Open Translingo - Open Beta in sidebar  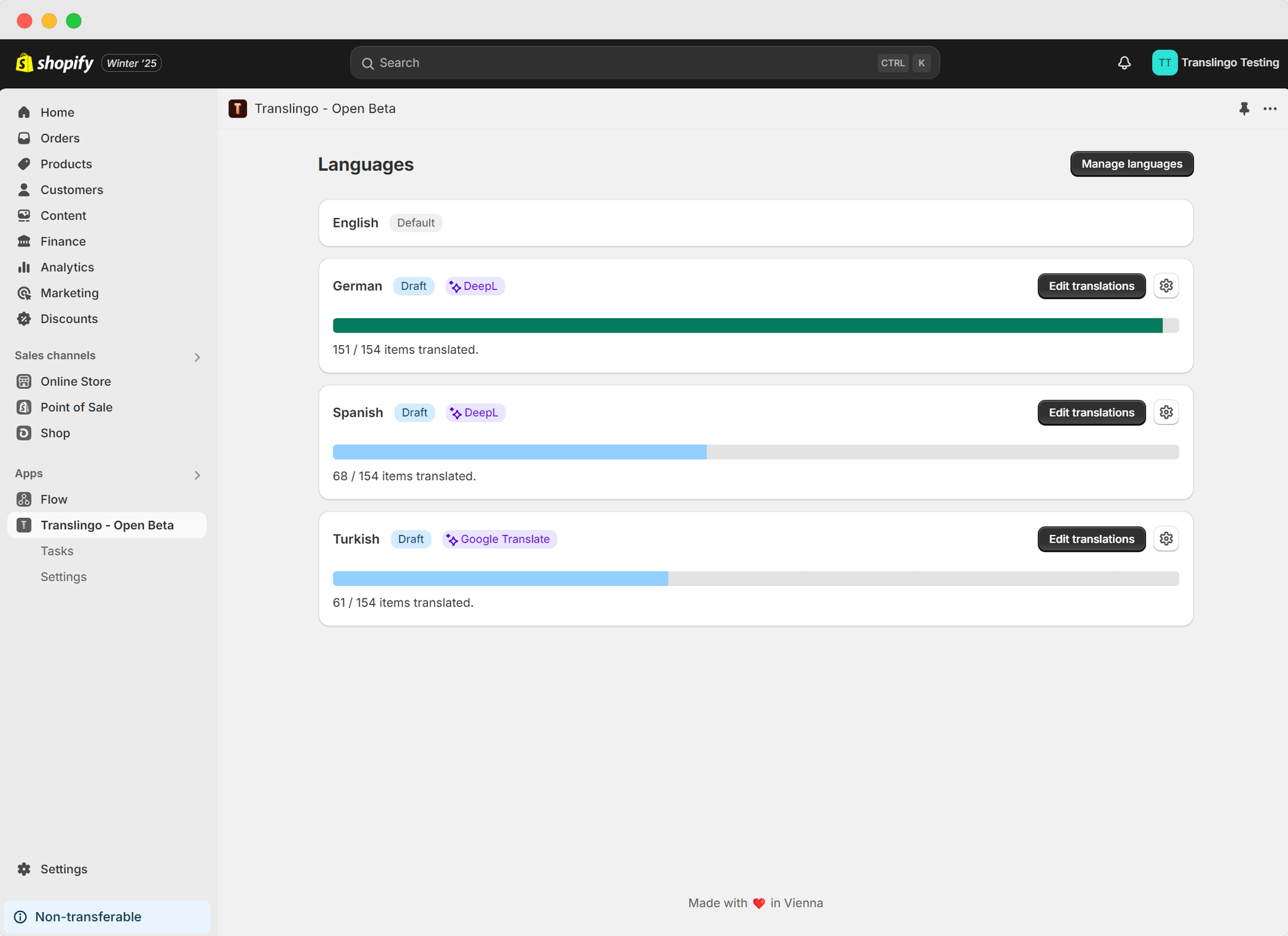(x=107, y=525)
